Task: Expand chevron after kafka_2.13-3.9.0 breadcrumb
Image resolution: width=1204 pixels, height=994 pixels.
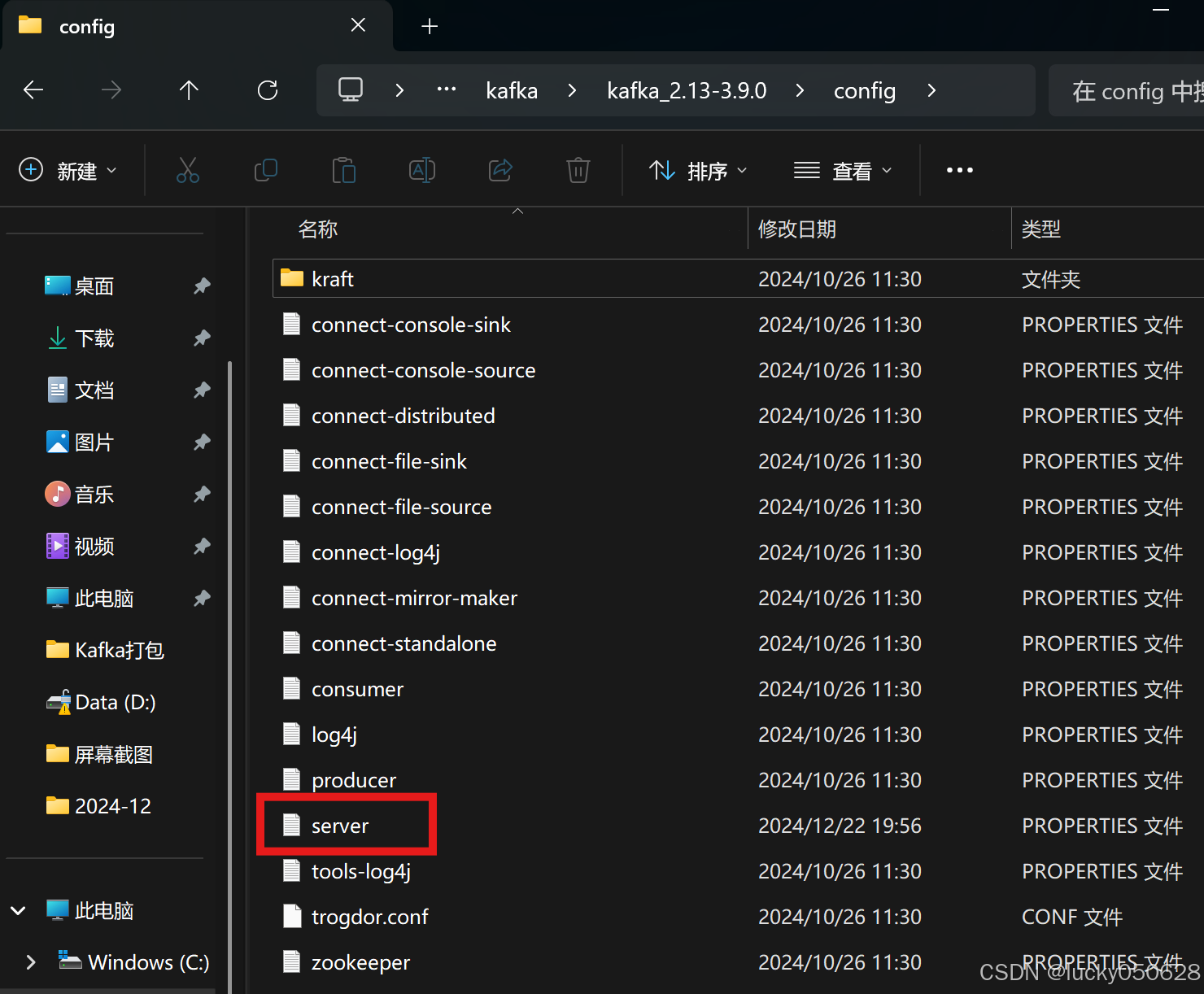Action: 800,90
